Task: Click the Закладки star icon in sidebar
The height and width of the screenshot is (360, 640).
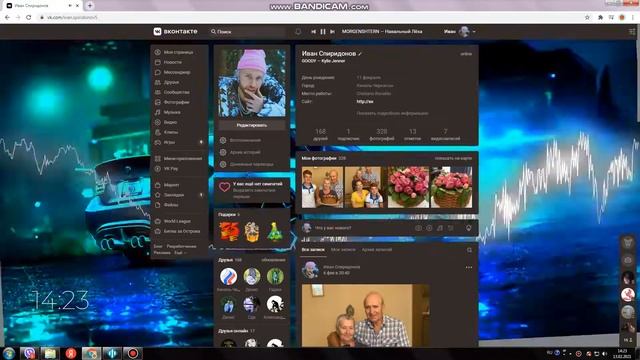Action: click(x=158, y=195)
